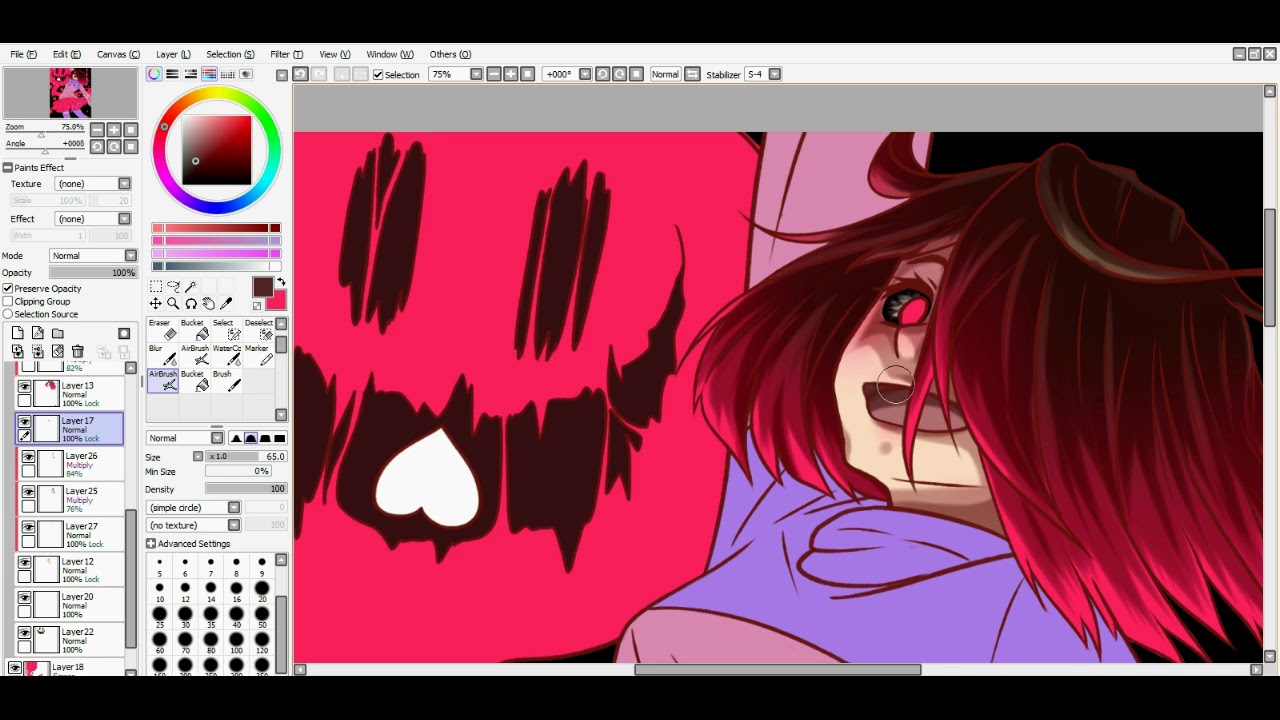Viewport: 1280px width, 720px height.
Task: Select the Deselect pen tool
Action: pyautogui.click(x=259, y=330)
